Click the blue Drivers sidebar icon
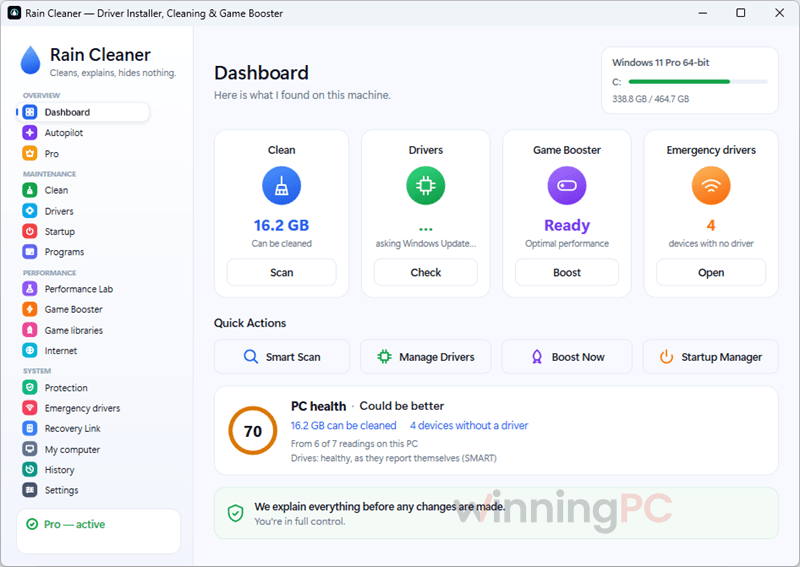The width and height of the screenshot is (800, 567). [x=30, y=211]
